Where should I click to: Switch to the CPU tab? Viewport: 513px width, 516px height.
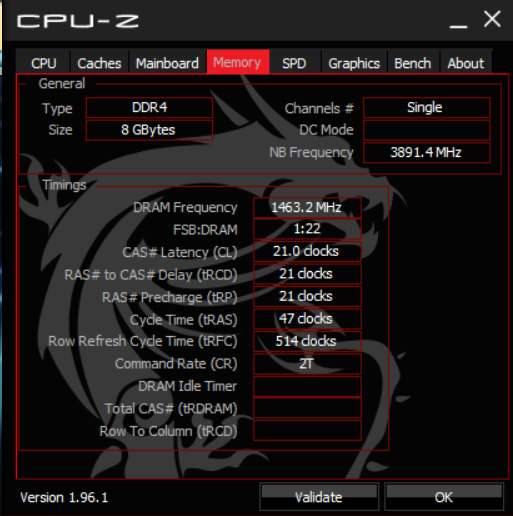point(43,62)
